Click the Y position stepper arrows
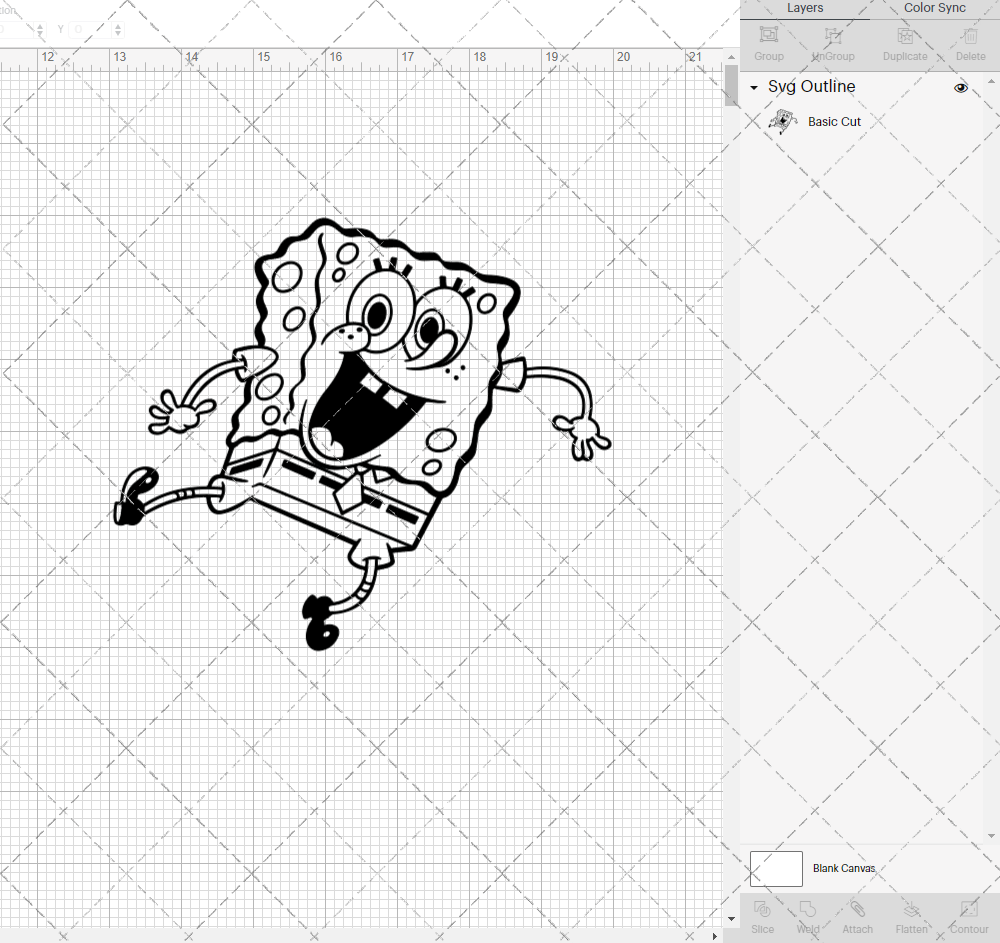 pos(118,29)
